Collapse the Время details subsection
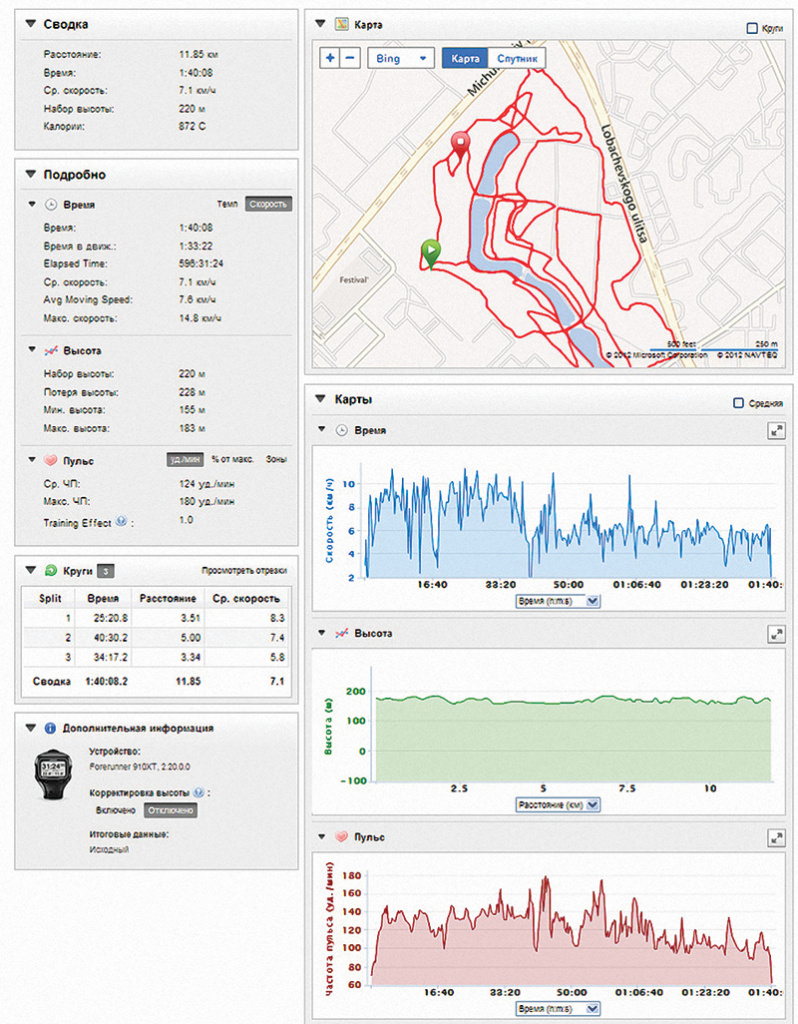The image size is (798, 1024). 32,204
